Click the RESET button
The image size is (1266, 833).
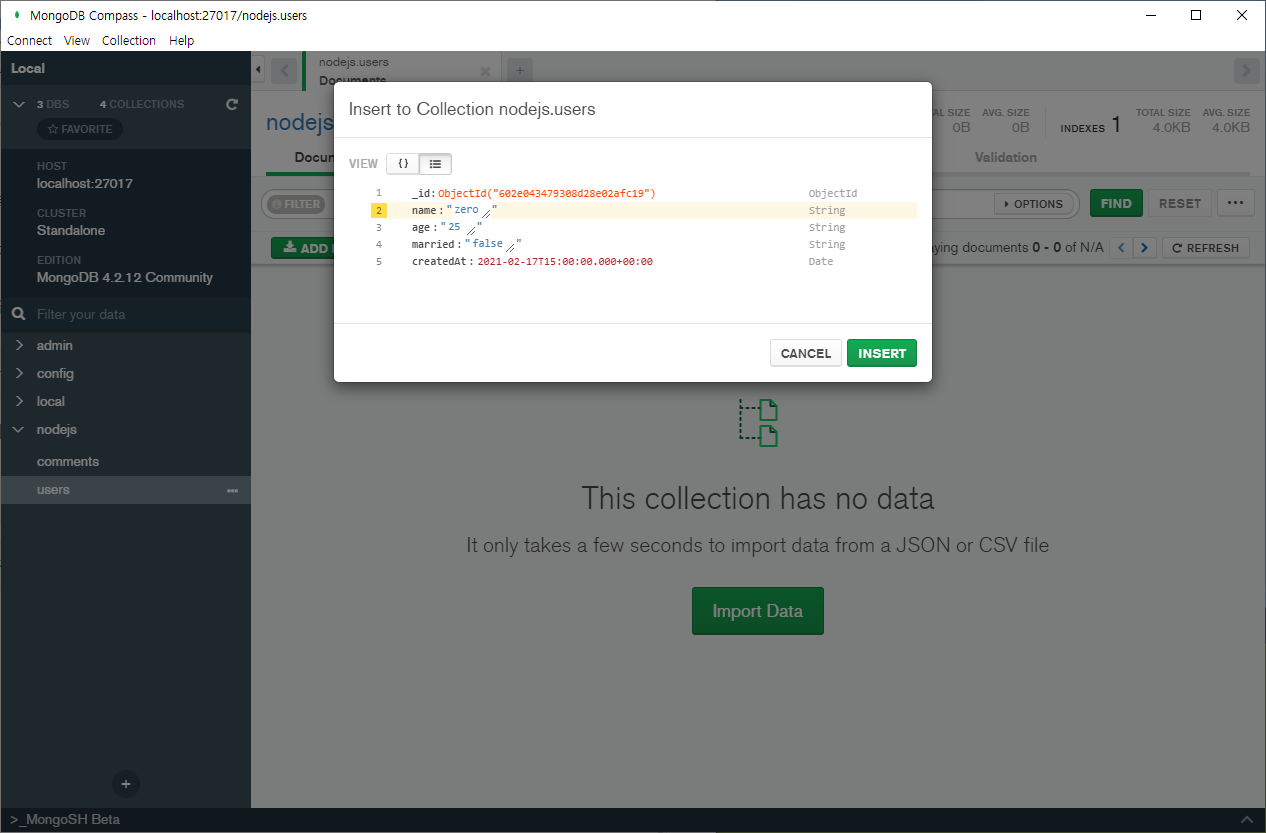point(1180,203)
